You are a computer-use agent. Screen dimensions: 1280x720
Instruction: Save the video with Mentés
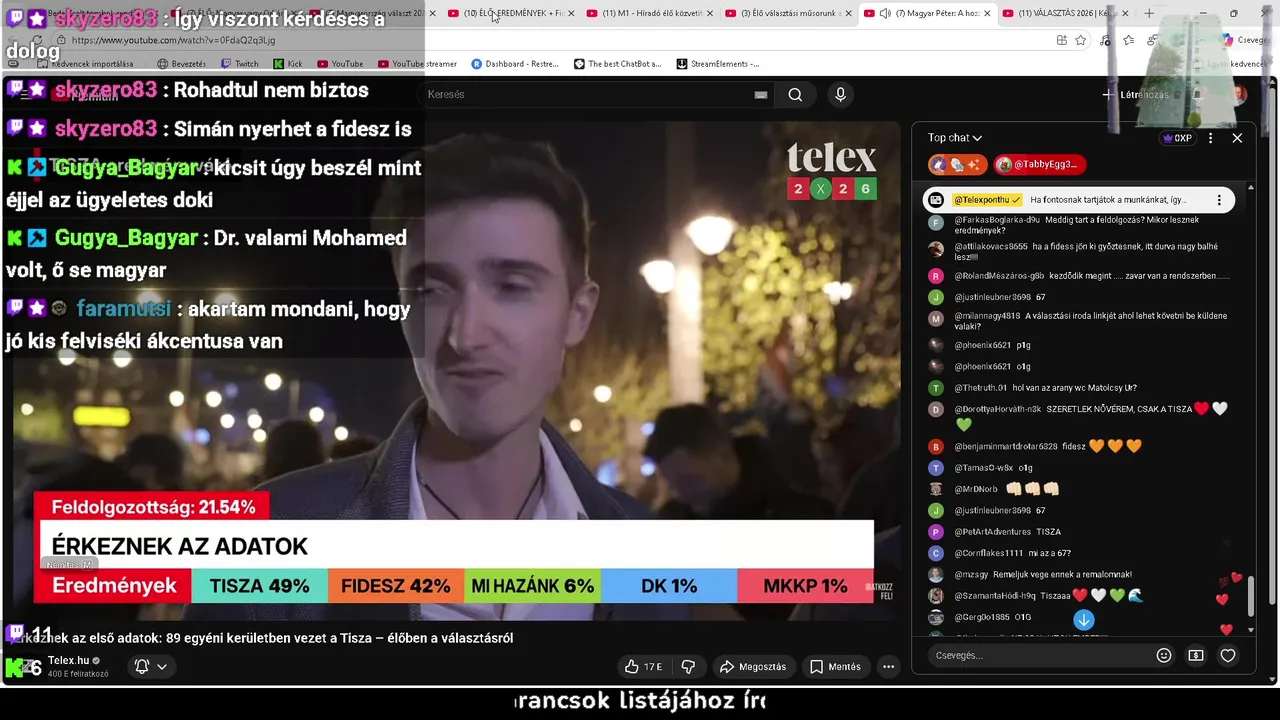pos(835,666)
